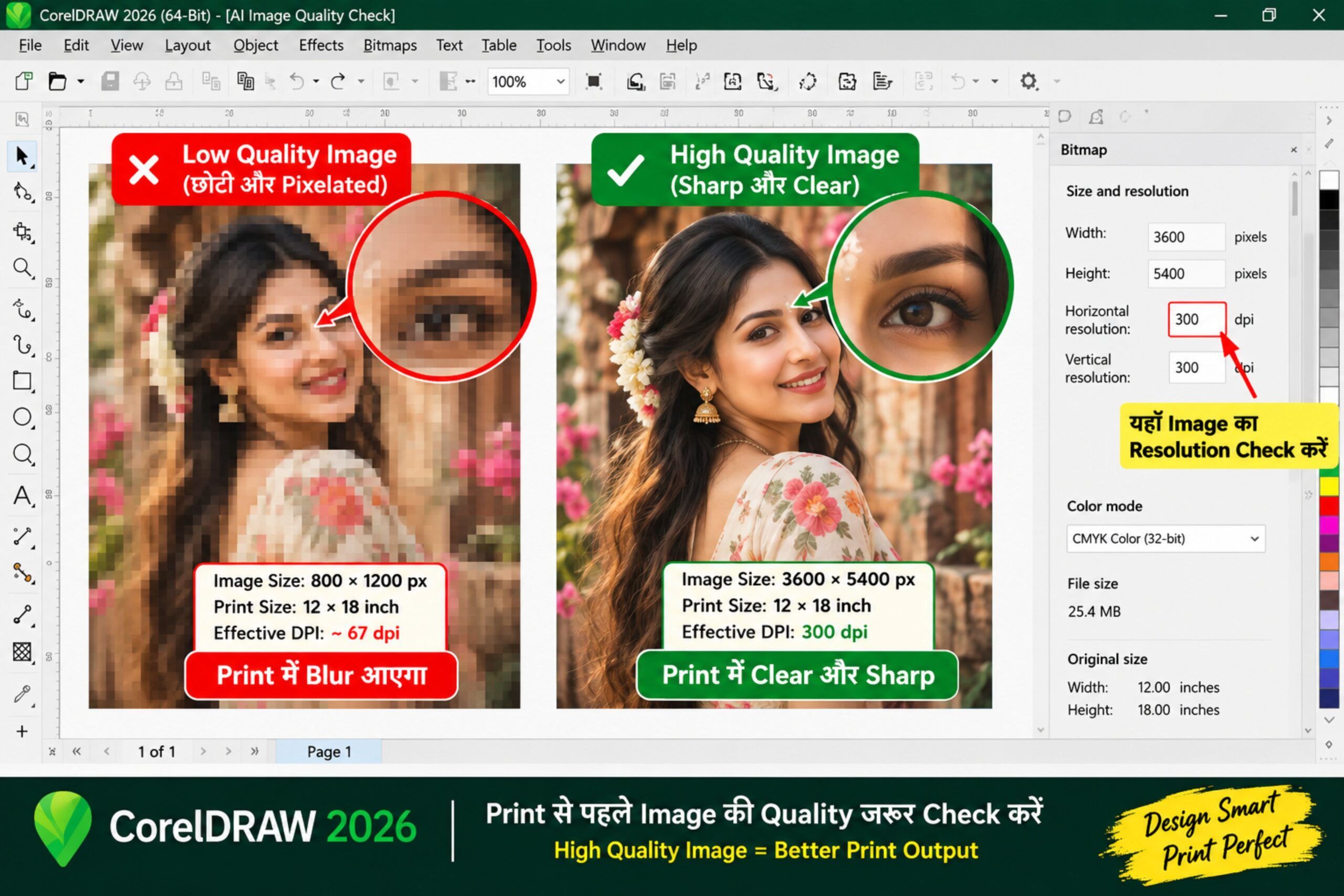Open the Color mode CMYK dropdown

1165,539
